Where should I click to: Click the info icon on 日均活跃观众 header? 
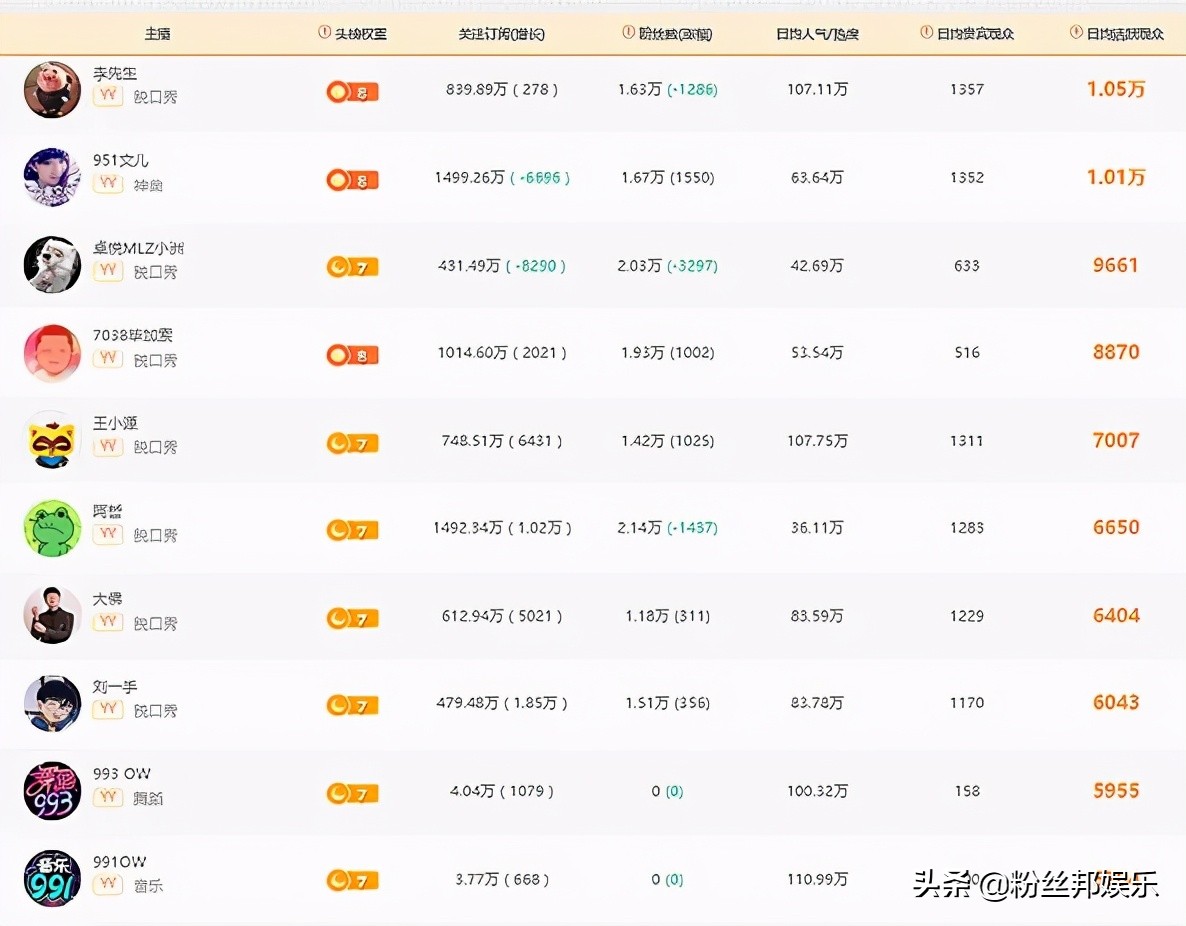tap(1077, 33)
